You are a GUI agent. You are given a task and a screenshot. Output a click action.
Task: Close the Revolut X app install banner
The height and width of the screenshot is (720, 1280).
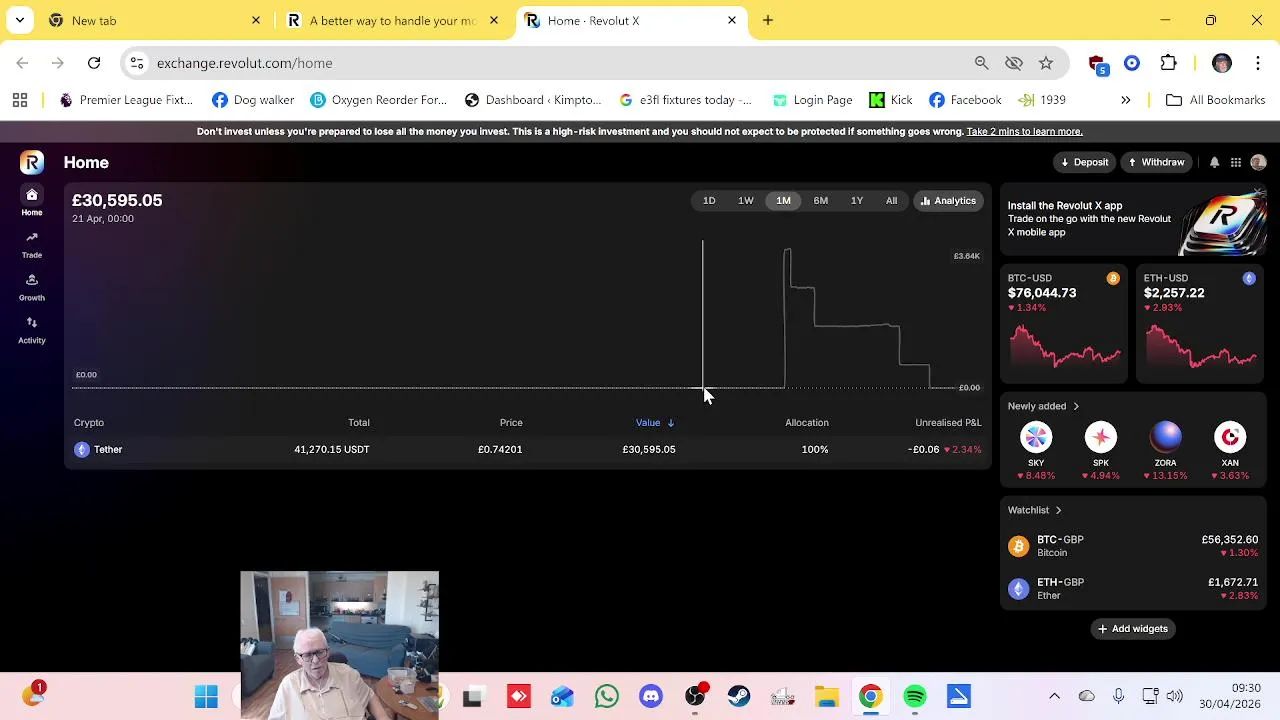click(1259, 193)
